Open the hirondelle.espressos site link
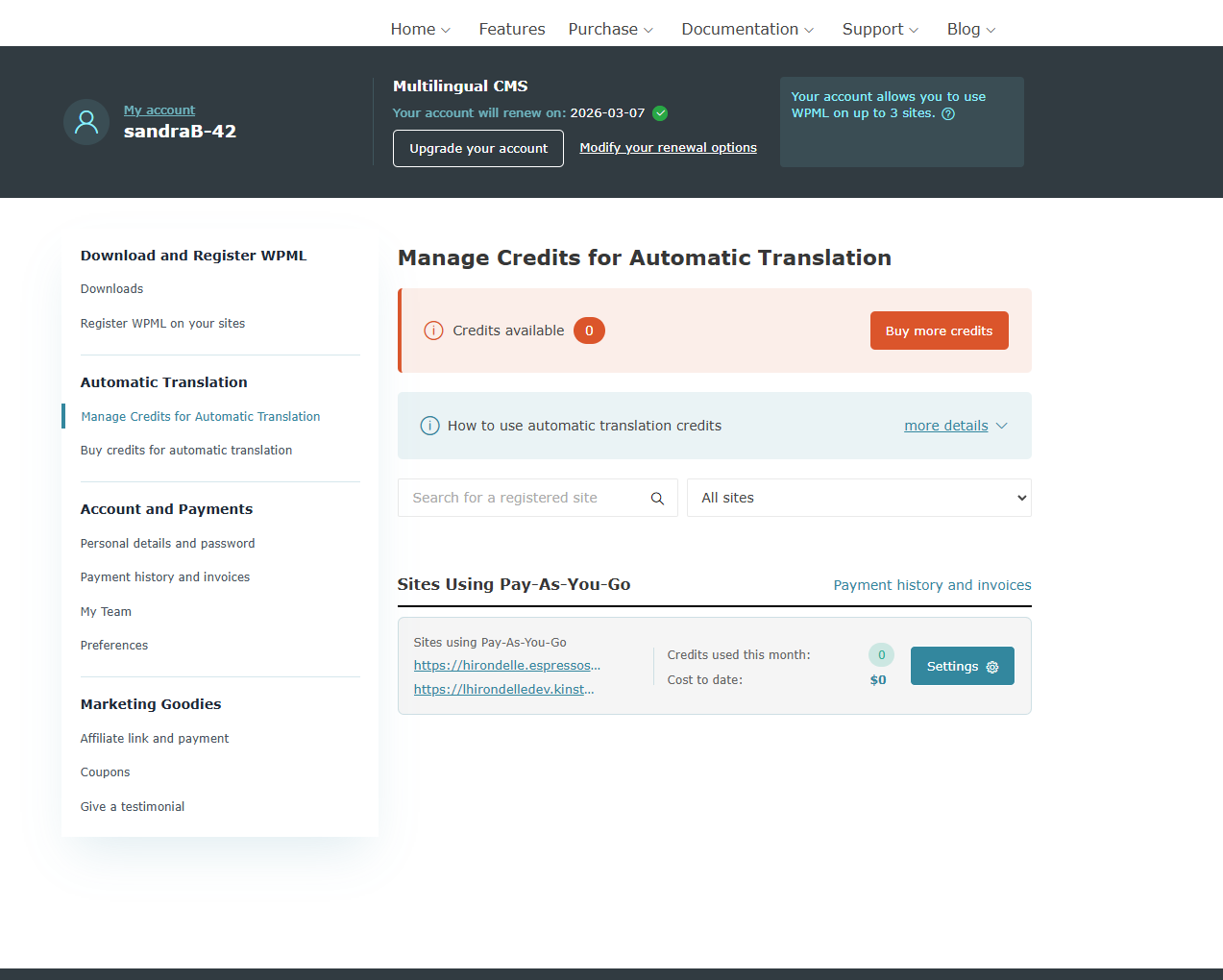 tap(507, 666)
